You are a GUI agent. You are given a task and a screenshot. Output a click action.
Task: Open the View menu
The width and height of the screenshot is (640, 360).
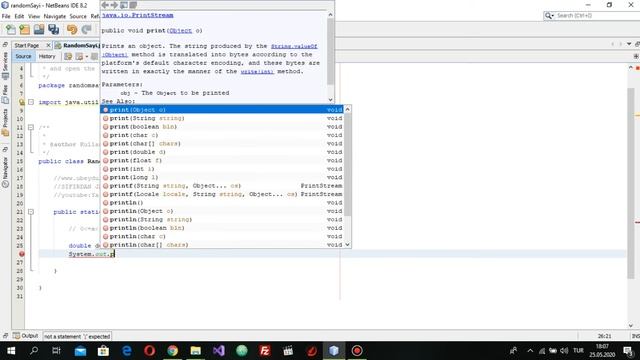[x=34, y=16]
